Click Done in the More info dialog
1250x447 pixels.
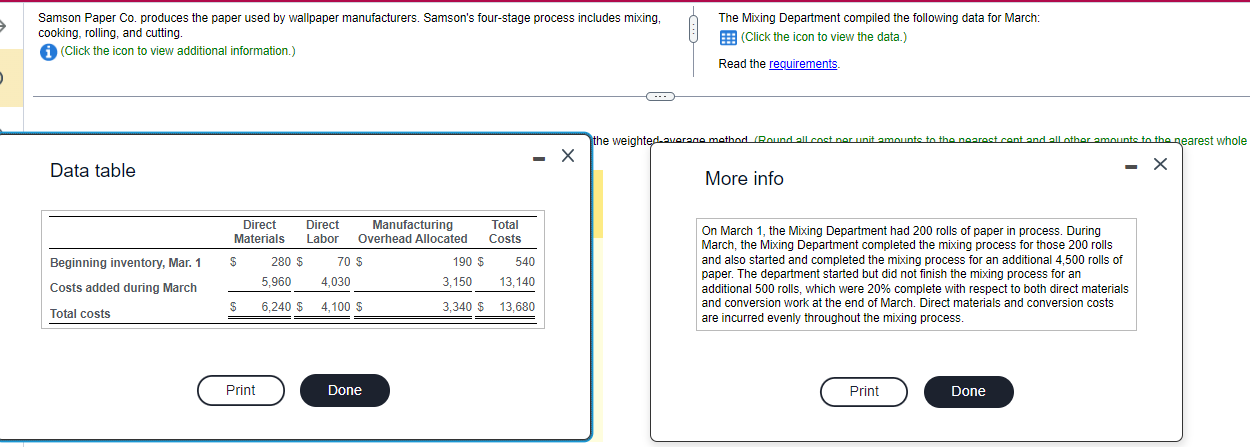pos(968,391)
